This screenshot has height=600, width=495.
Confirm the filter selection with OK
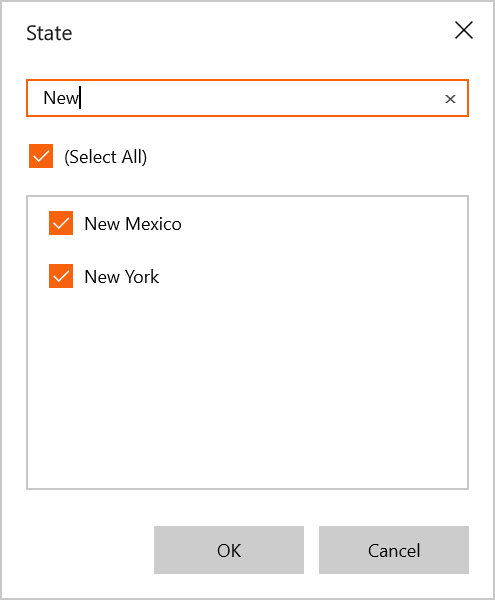(229, 550)
